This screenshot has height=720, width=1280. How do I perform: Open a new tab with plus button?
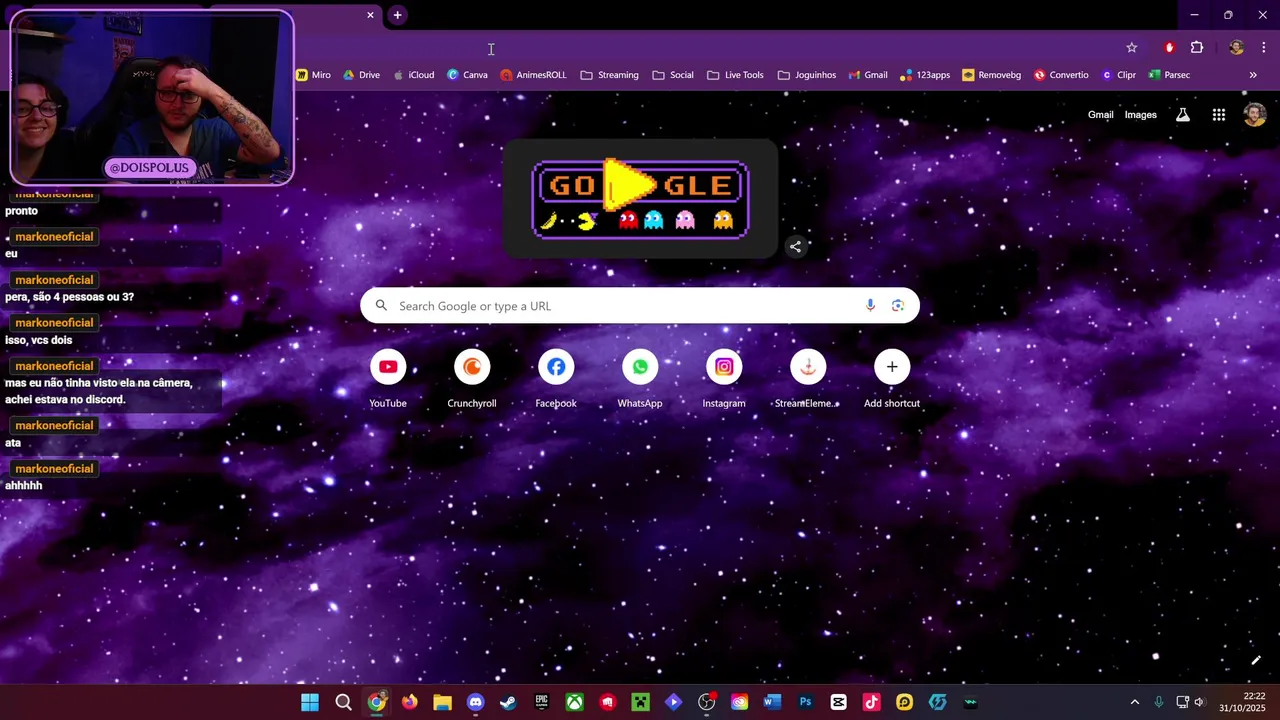(397, 15)
